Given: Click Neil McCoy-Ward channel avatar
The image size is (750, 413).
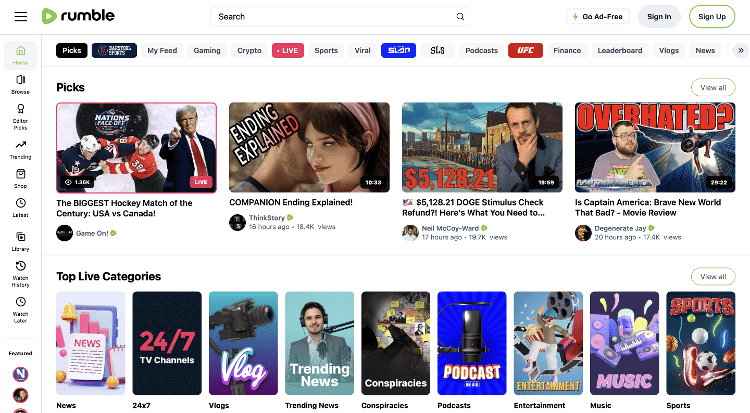Looking at the screenshot, I should [410, 233].
